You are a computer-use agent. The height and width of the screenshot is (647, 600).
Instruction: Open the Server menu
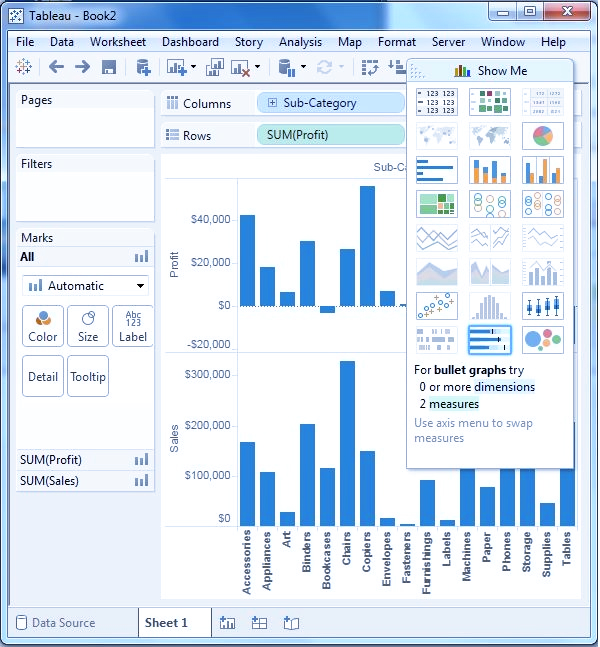coord(449,42)
